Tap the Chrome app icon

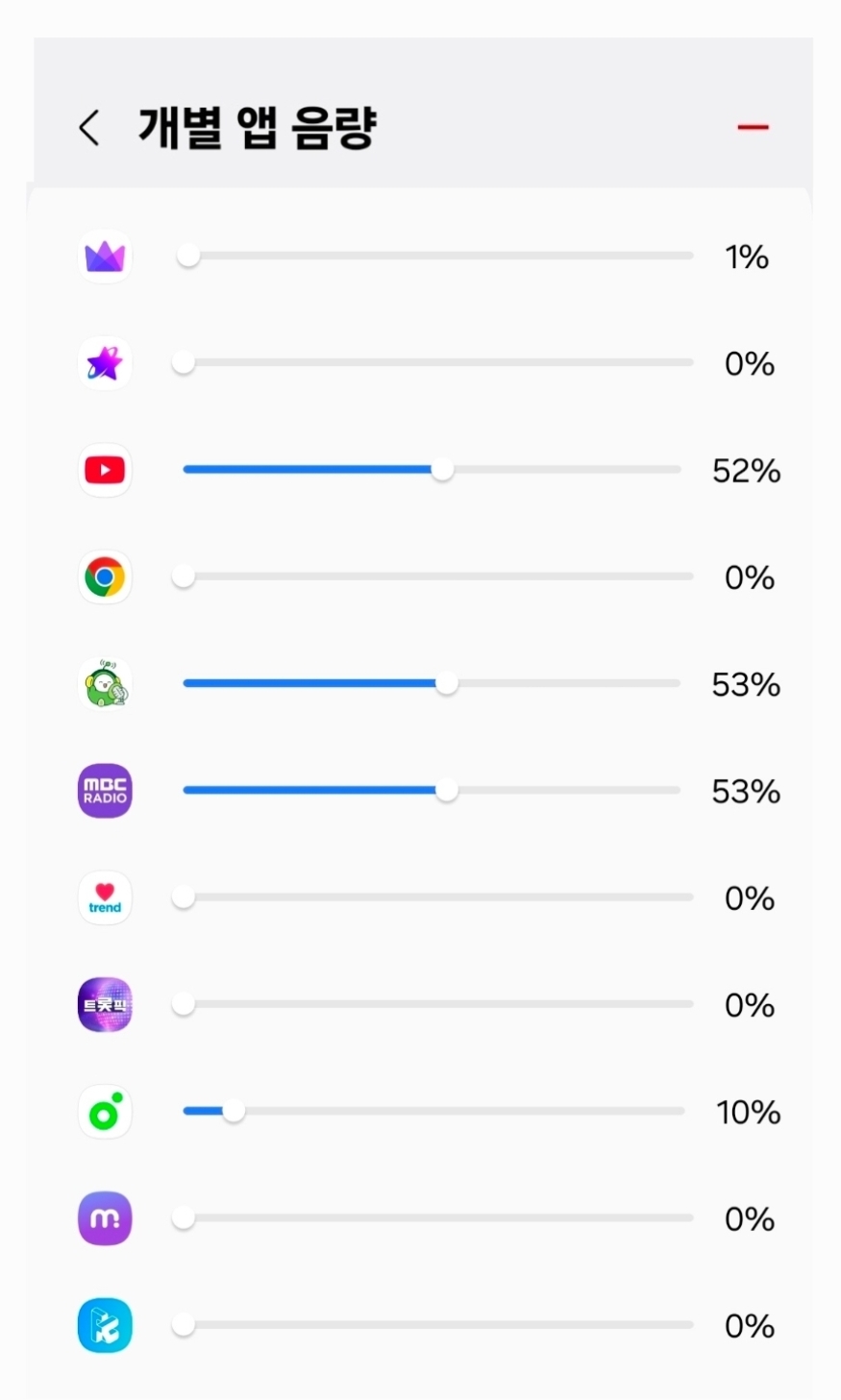(105, 577)
